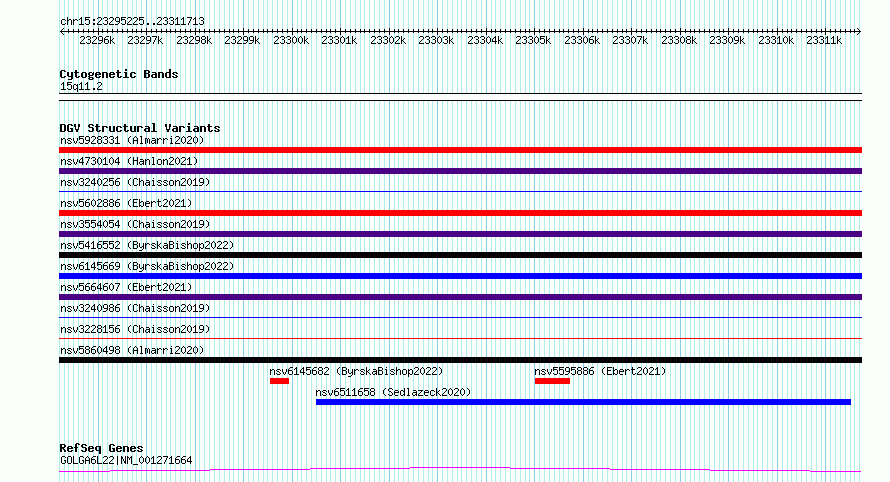The width and height of the screenshot is (890, 482).
Task: Select nsv3240986 (Chaisson2019) label
Action: pos(135,308)
